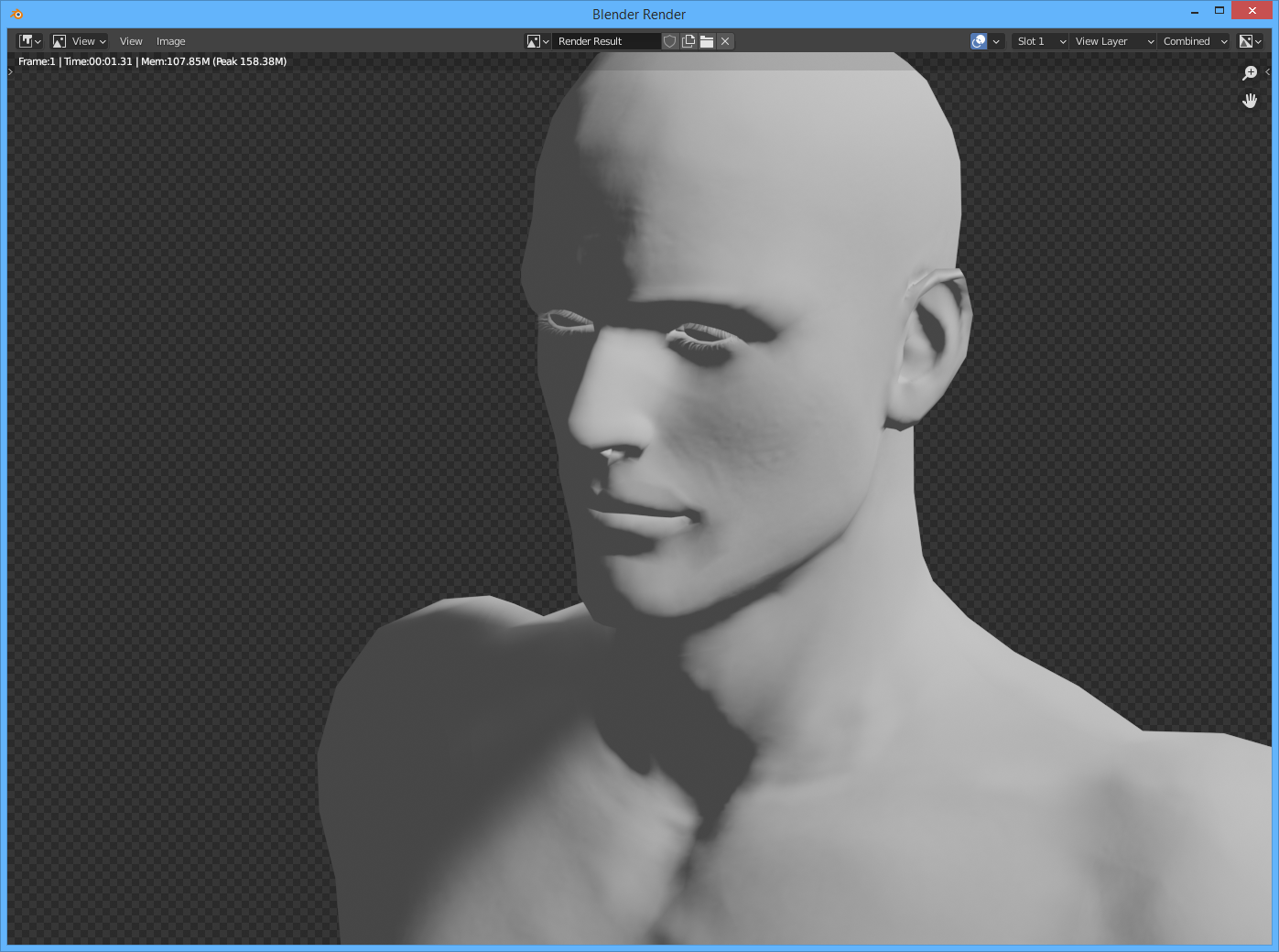
Task: Activate the pan hand icon
Action: point(1250,101)
